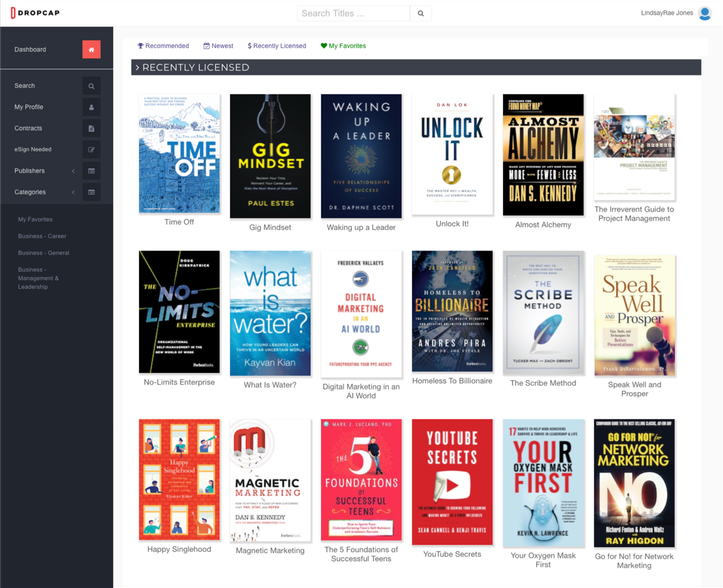Expand the Publishers menu chevron
The height and width of the screenshot is (588, 723).
click(73, 171)
